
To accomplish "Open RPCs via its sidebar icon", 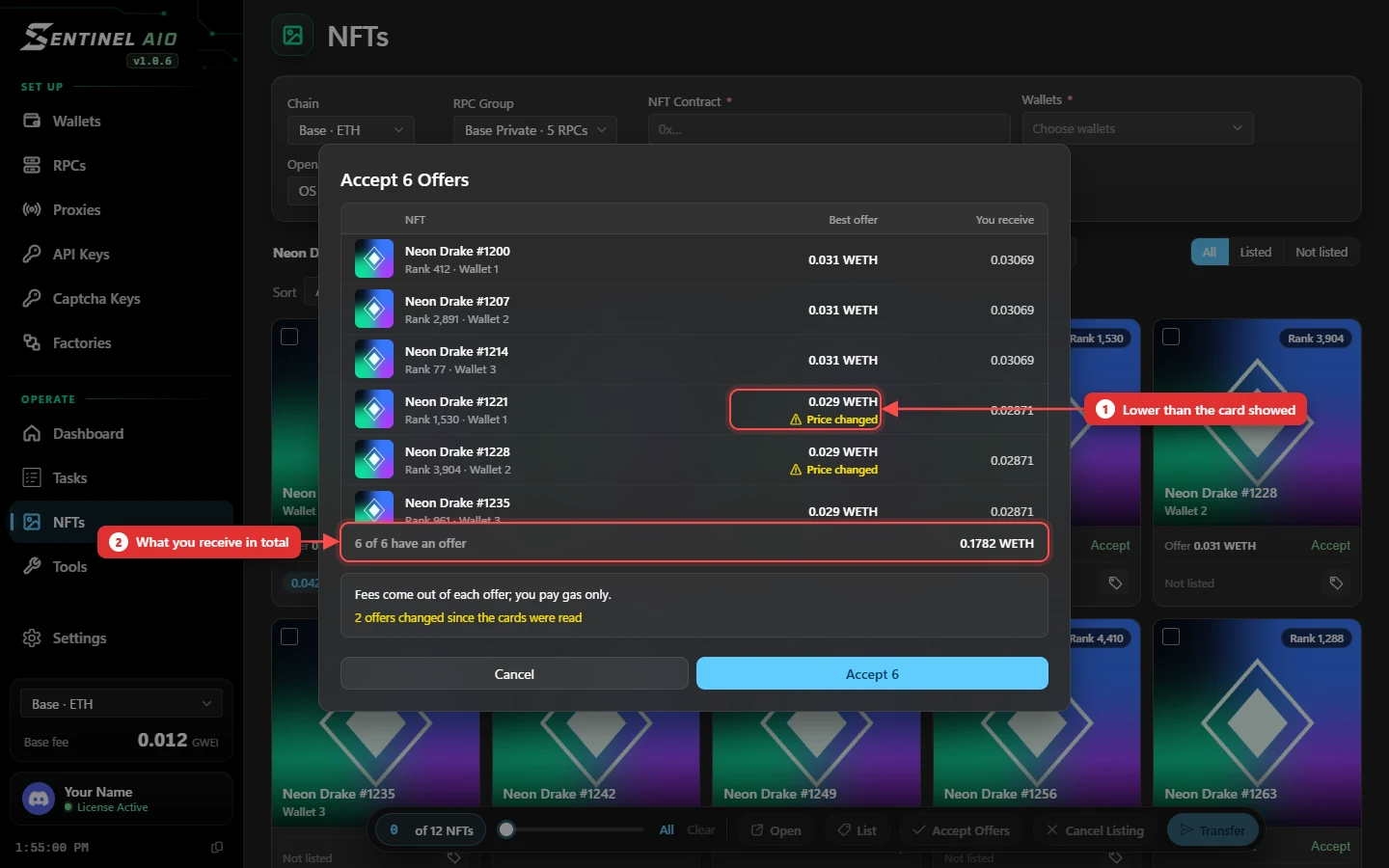I will 32,165.
